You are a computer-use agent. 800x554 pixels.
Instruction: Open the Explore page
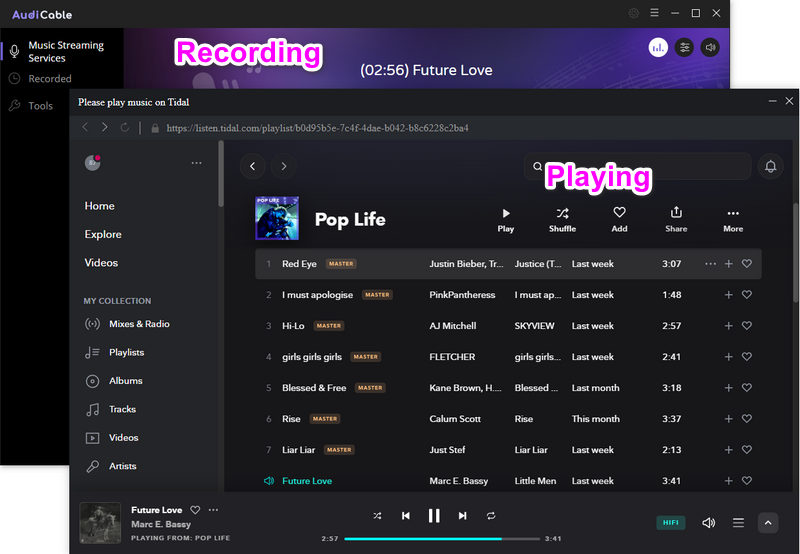103,234
